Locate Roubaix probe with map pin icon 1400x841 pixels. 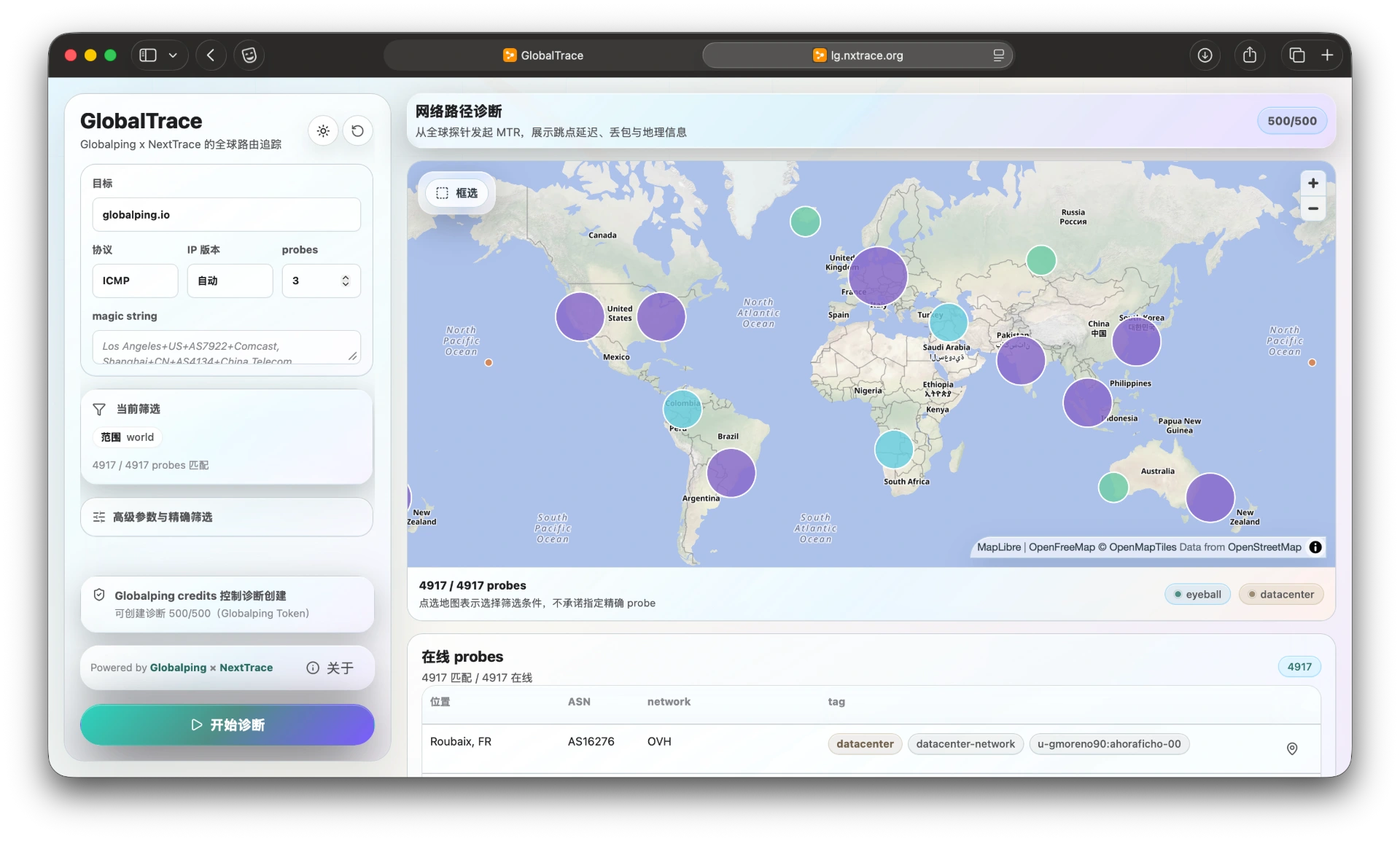click(1292, 748)
